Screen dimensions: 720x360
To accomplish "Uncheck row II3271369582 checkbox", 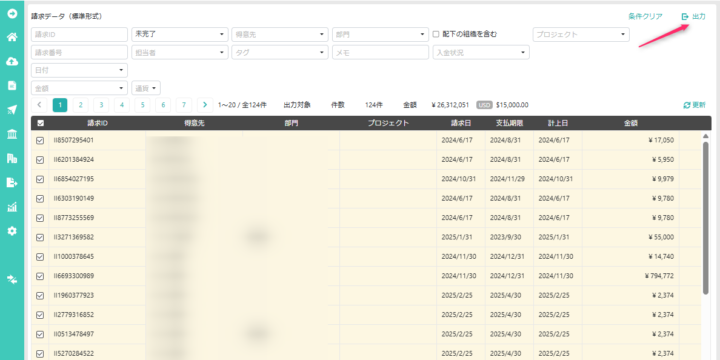I will [40, 237].
